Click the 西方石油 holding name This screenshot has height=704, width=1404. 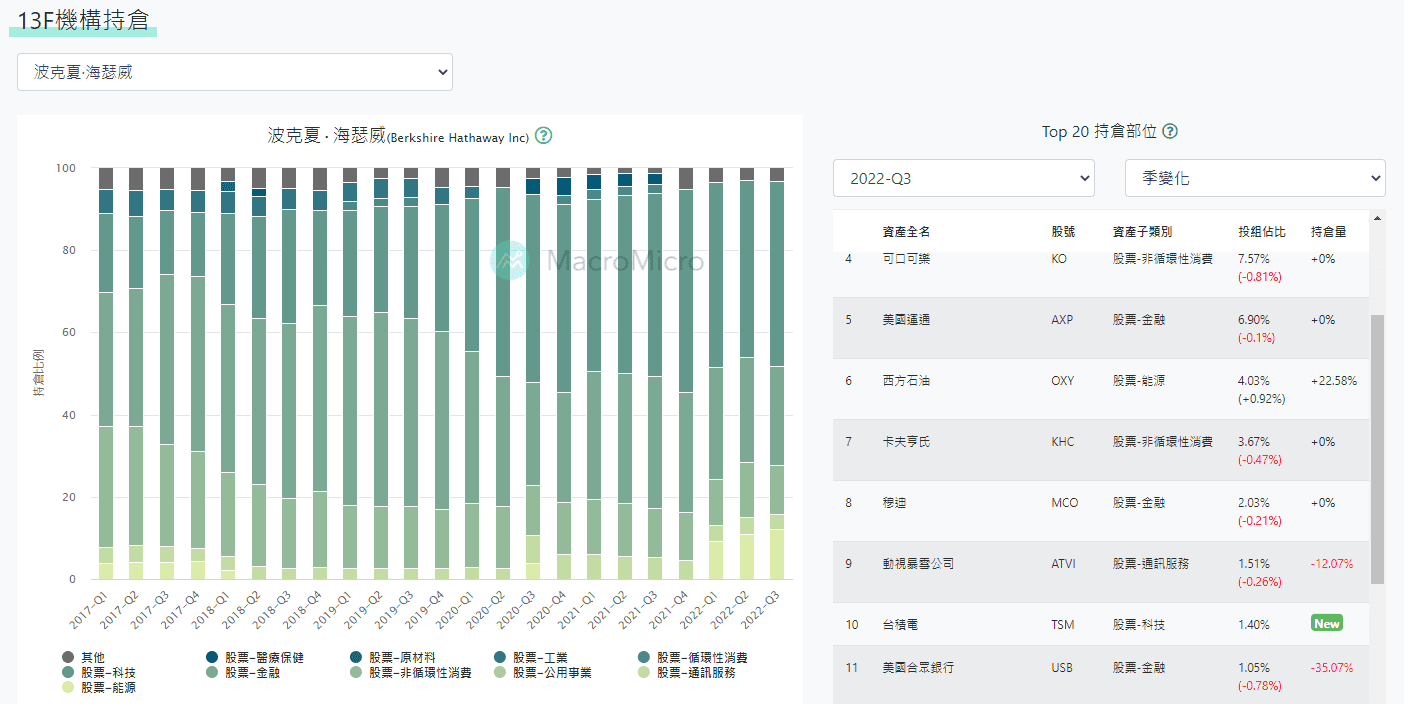906,381
